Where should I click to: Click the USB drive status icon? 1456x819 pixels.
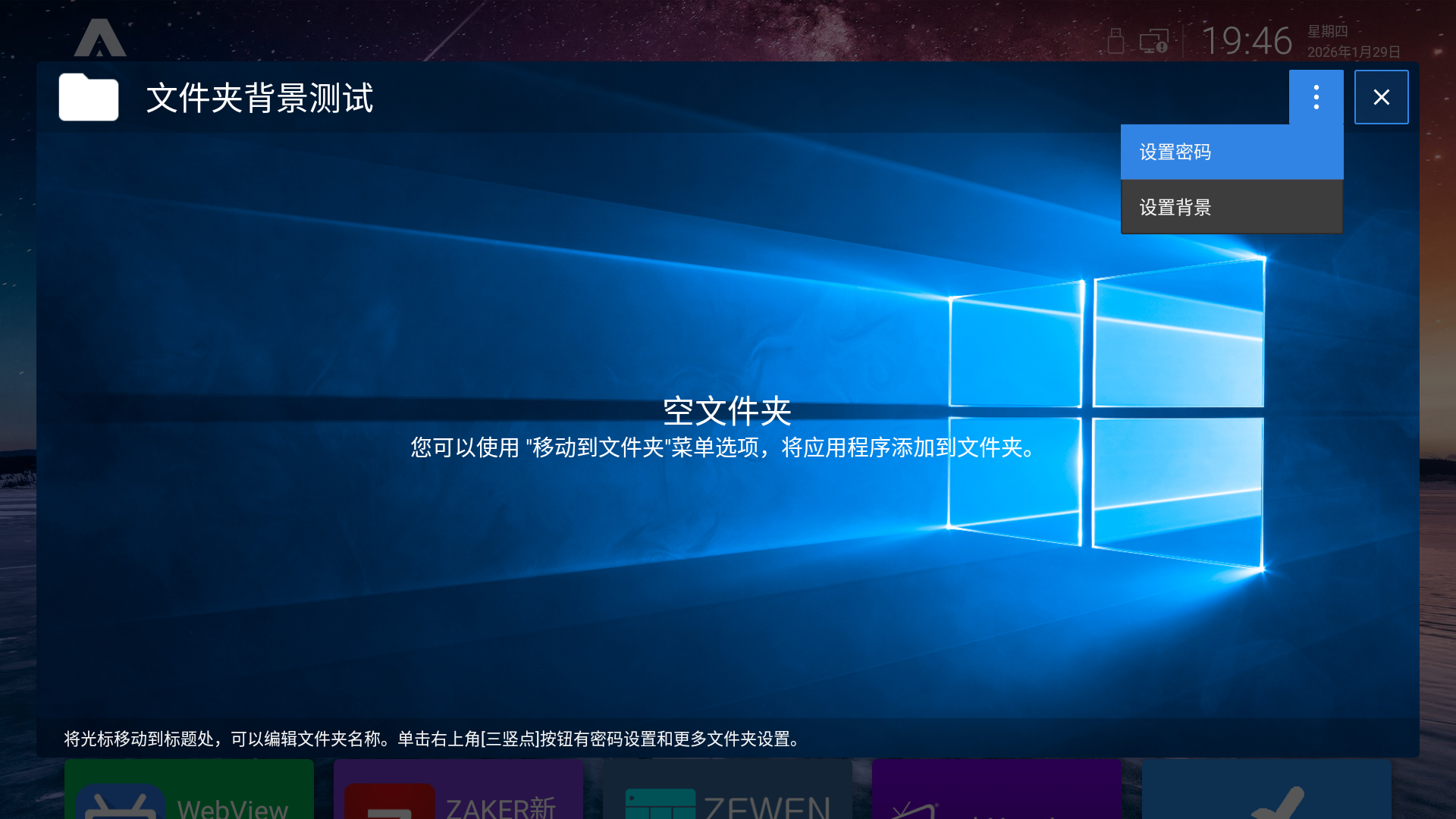[1115, 42]
